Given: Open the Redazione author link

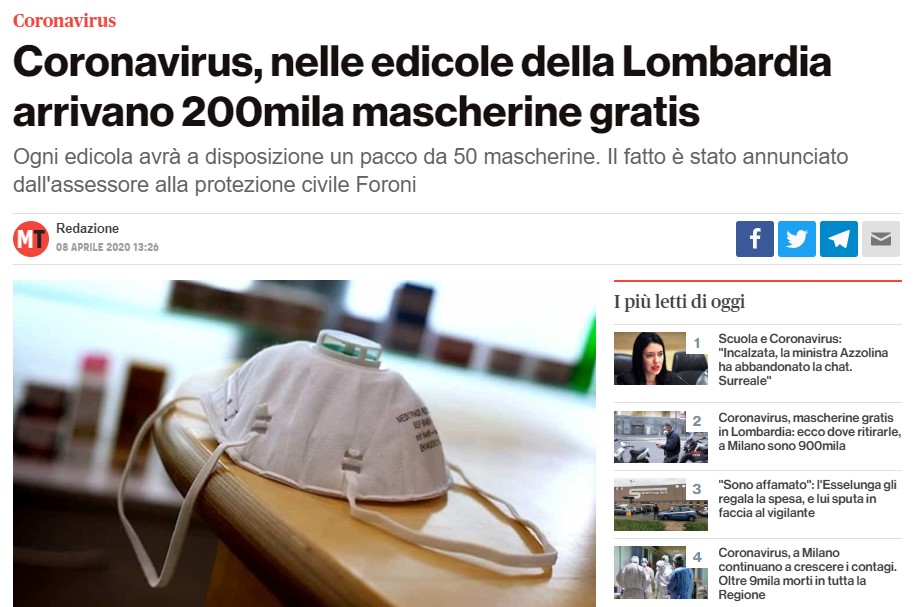Looking at the screenshot, I should (x=88, y=228).
